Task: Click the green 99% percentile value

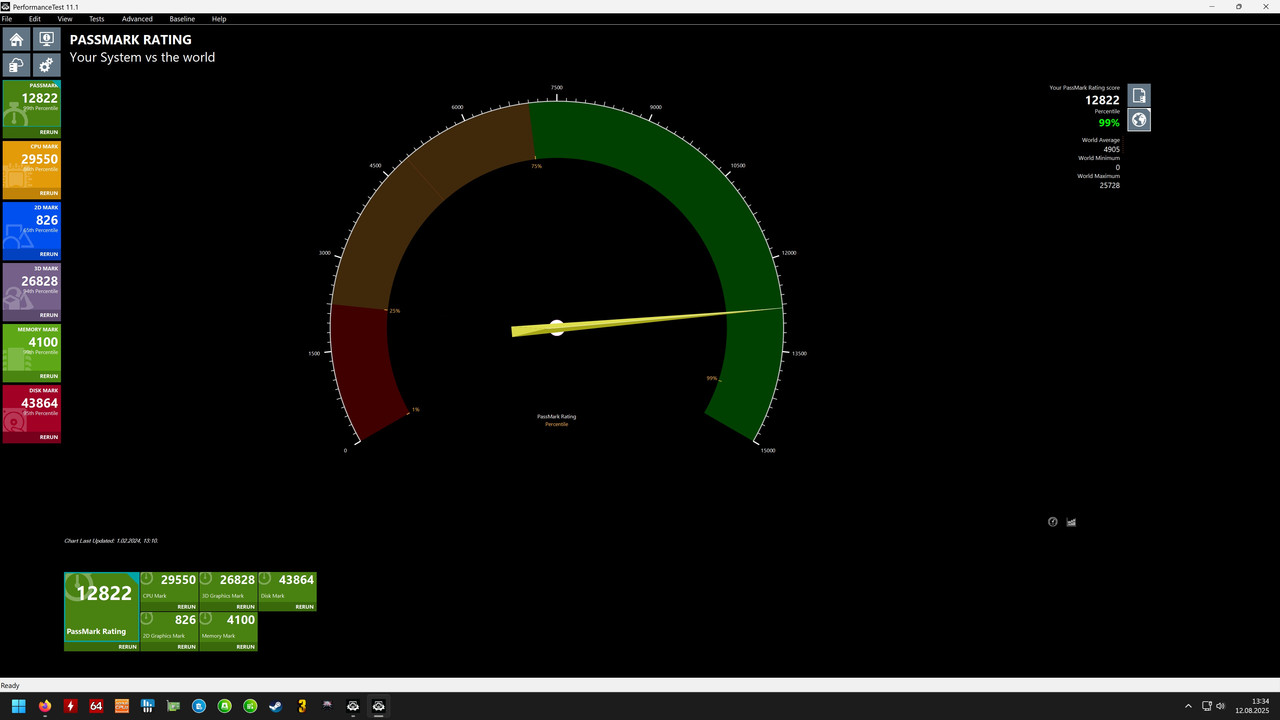Action: click(x=1109, y=123)
